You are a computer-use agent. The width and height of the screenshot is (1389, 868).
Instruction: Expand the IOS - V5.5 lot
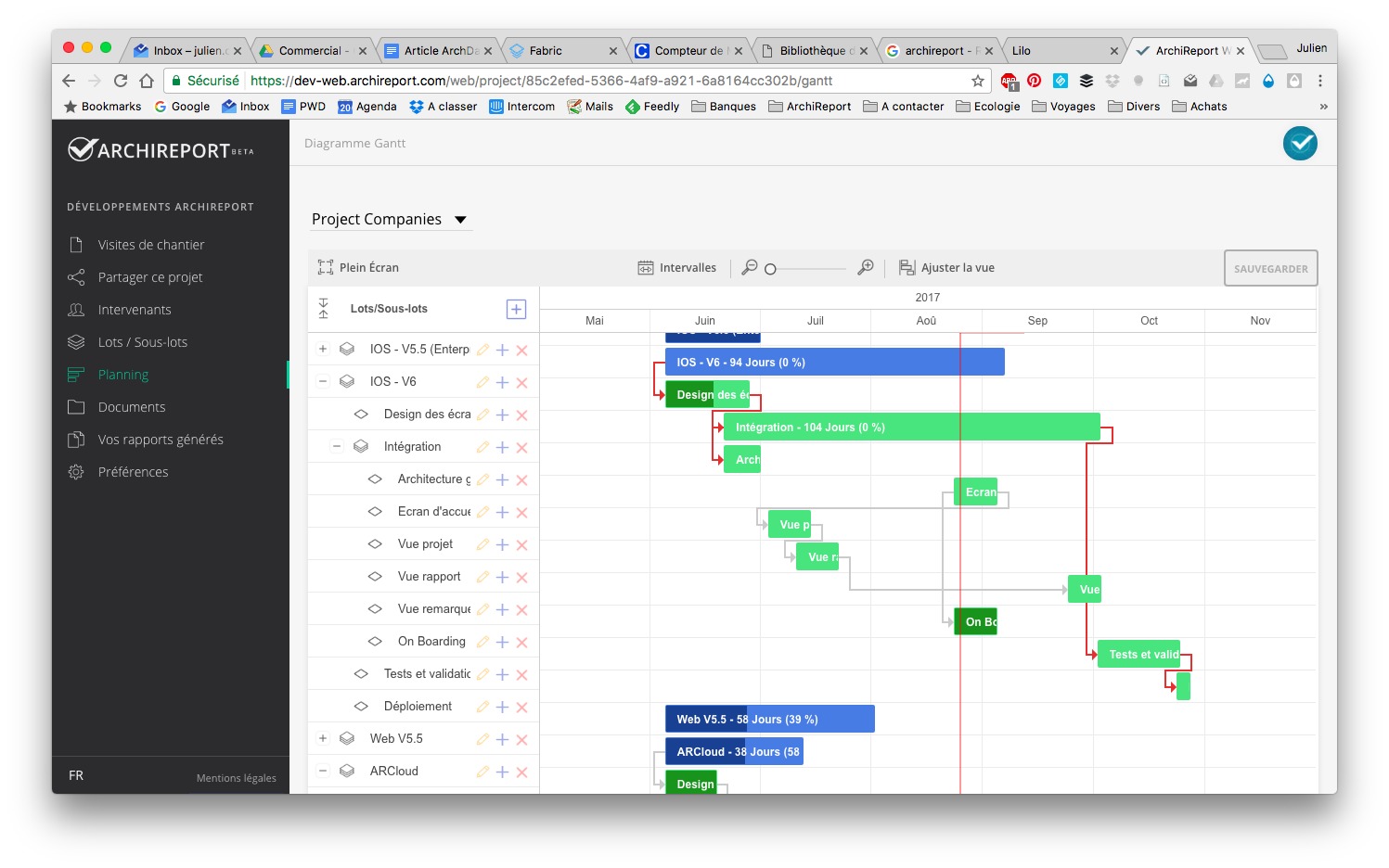click(323, 349)
